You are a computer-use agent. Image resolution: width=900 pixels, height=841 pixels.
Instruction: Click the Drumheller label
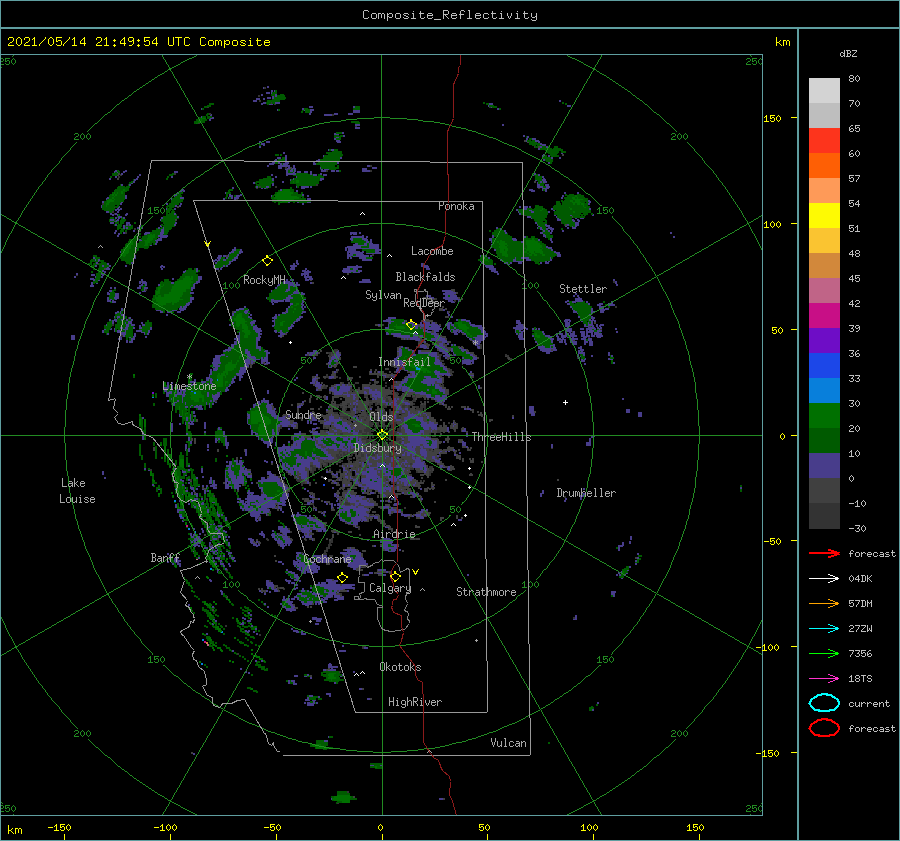tap(586, 493)
